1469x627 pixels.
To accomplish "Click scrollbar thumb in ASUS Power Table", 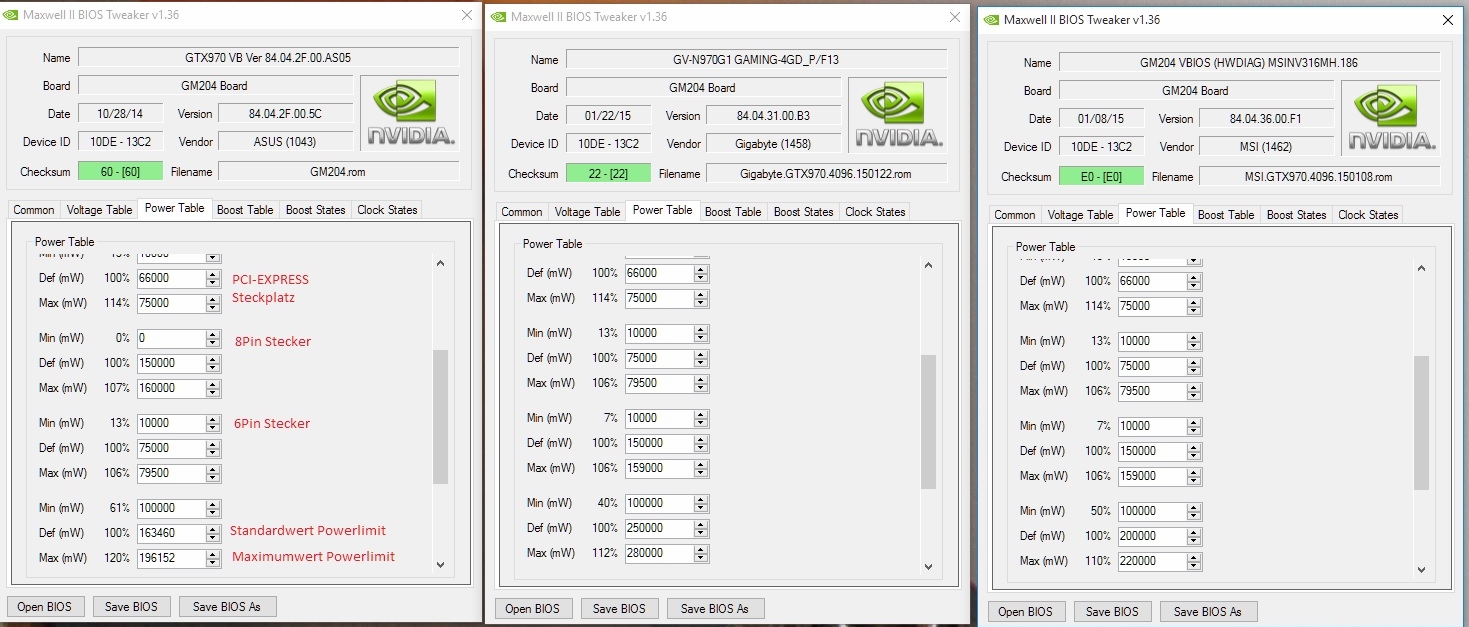I will point(441,417).
